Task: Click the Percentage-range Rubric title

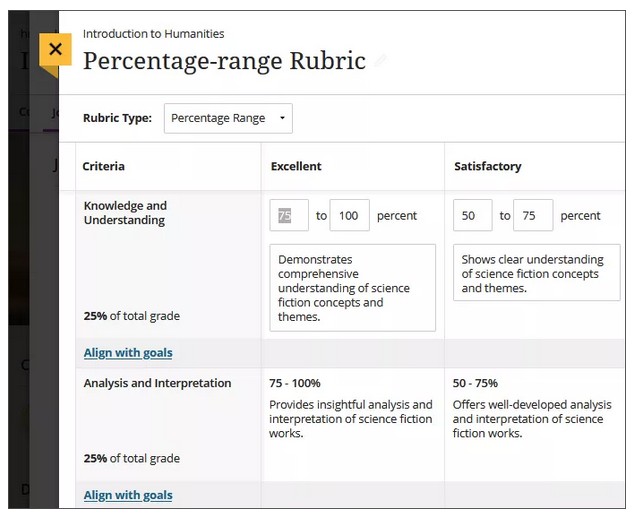Action: pos(224,61)
